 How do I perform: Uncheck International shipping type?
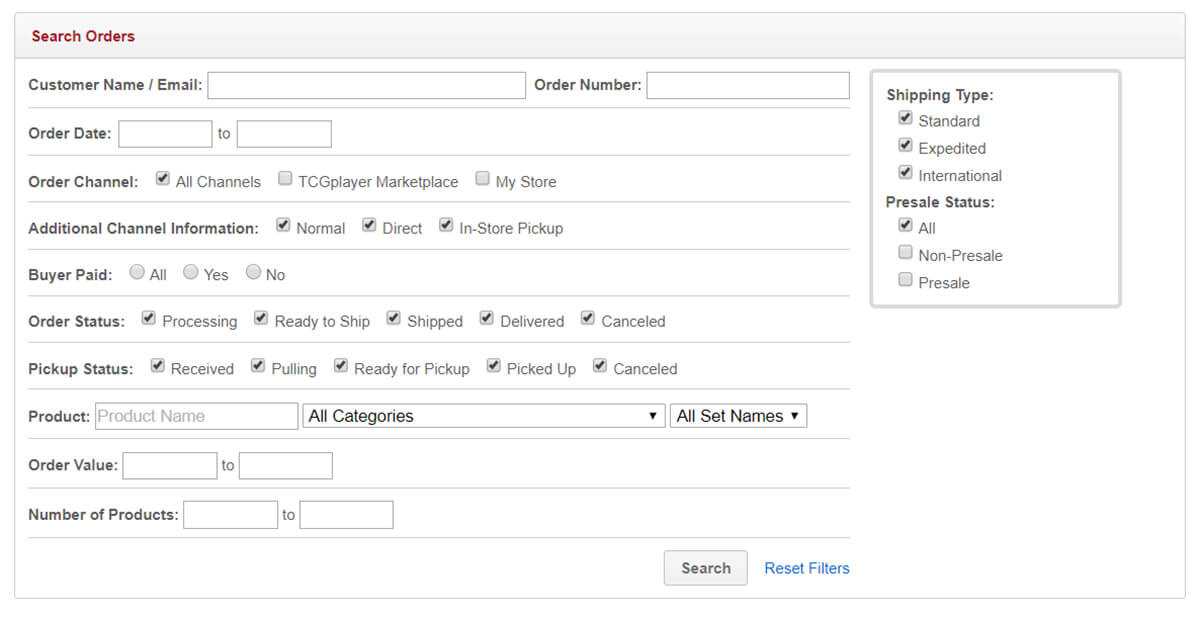pos(906,172)
